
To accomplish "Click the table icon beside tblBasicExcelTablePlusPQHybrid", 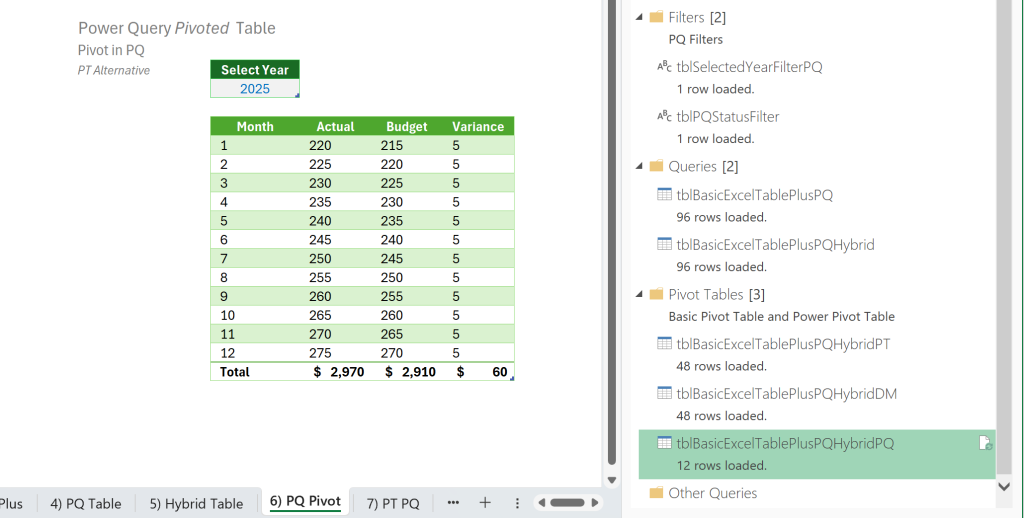I will (664, 244).
